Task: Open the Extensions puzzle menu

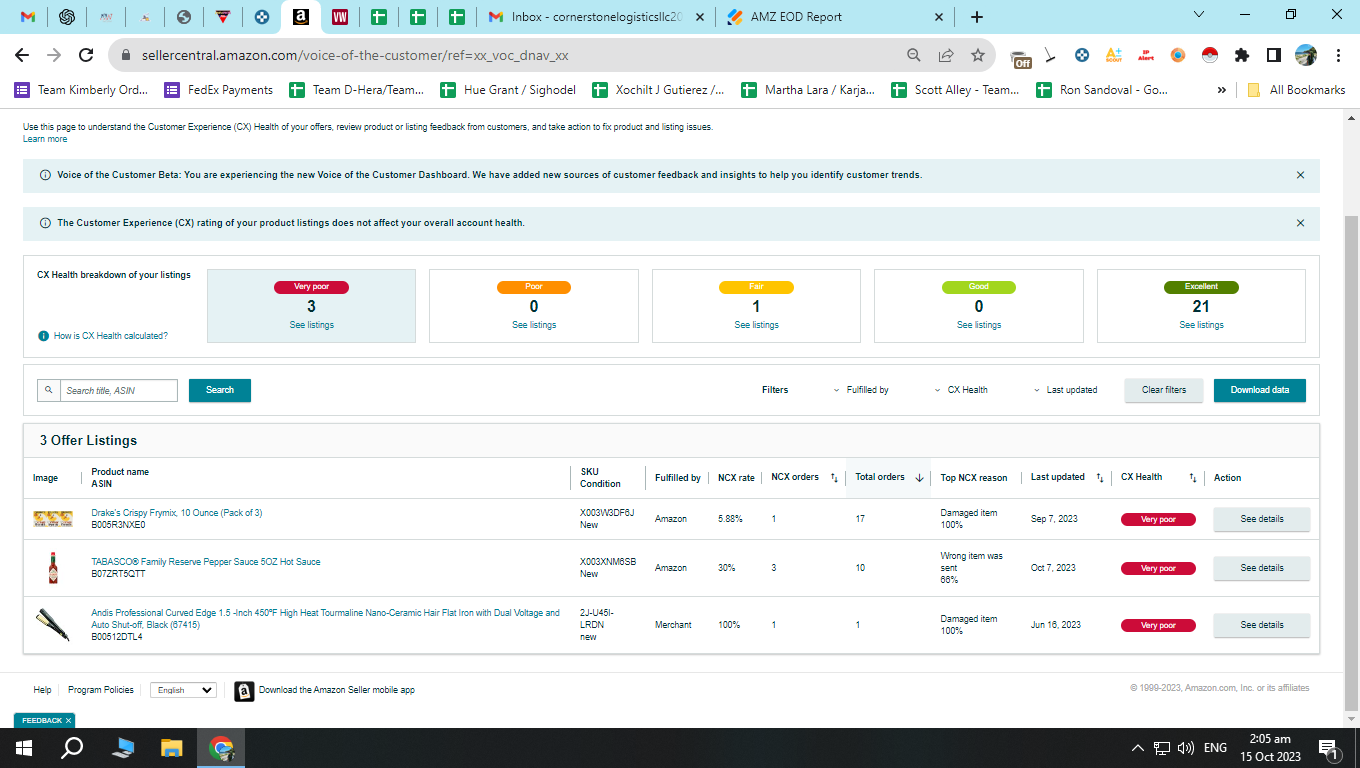Action: pyautogui.click(x=1242, y=56)
